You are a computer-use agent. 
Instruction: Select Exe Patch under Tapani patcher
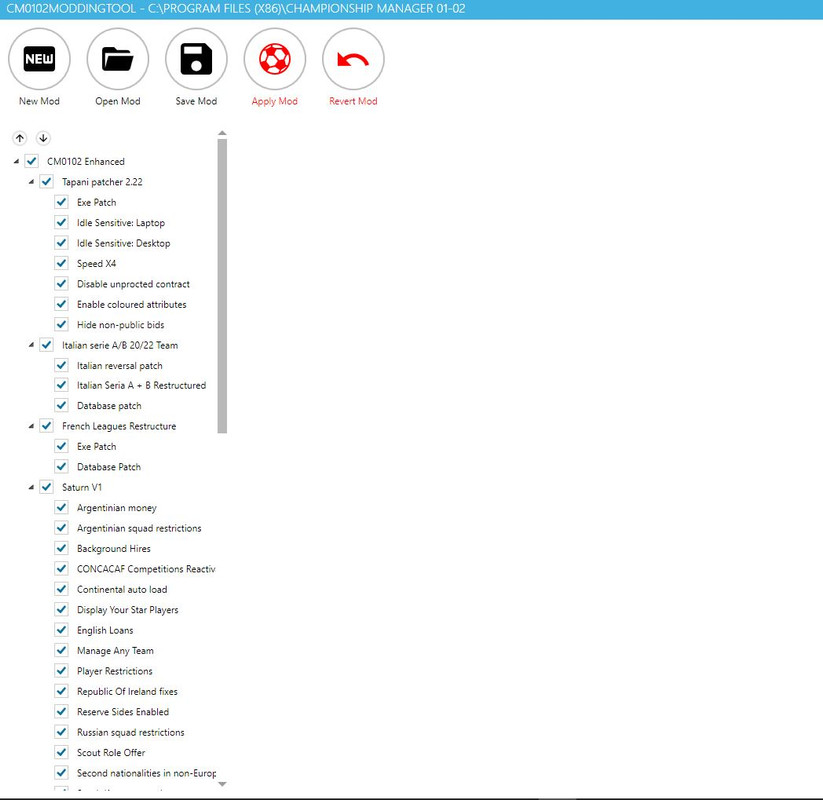97,202
